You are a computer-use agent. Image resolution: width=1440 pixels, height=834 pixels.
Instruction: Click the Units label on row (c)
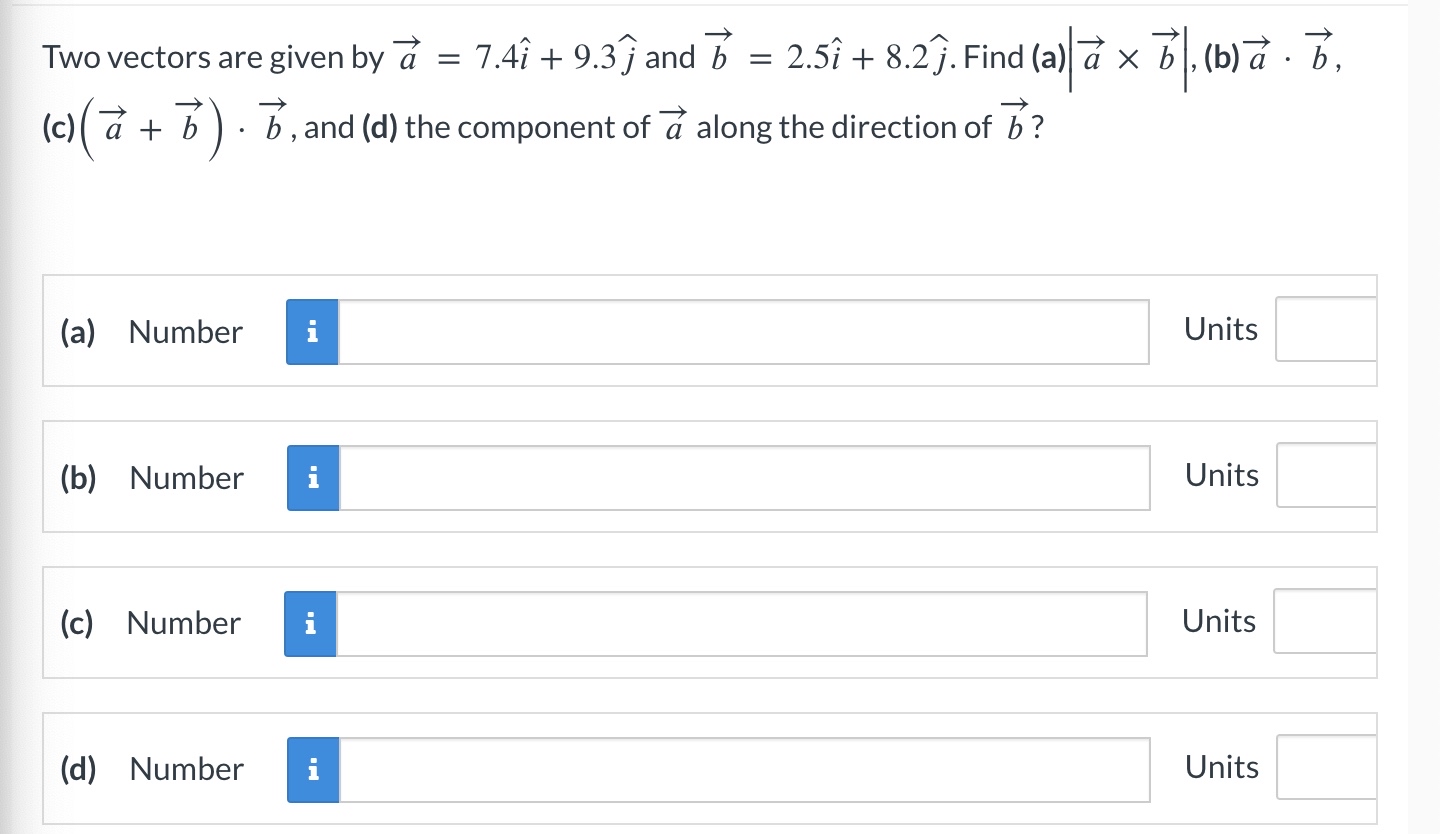coord(1218,621)
